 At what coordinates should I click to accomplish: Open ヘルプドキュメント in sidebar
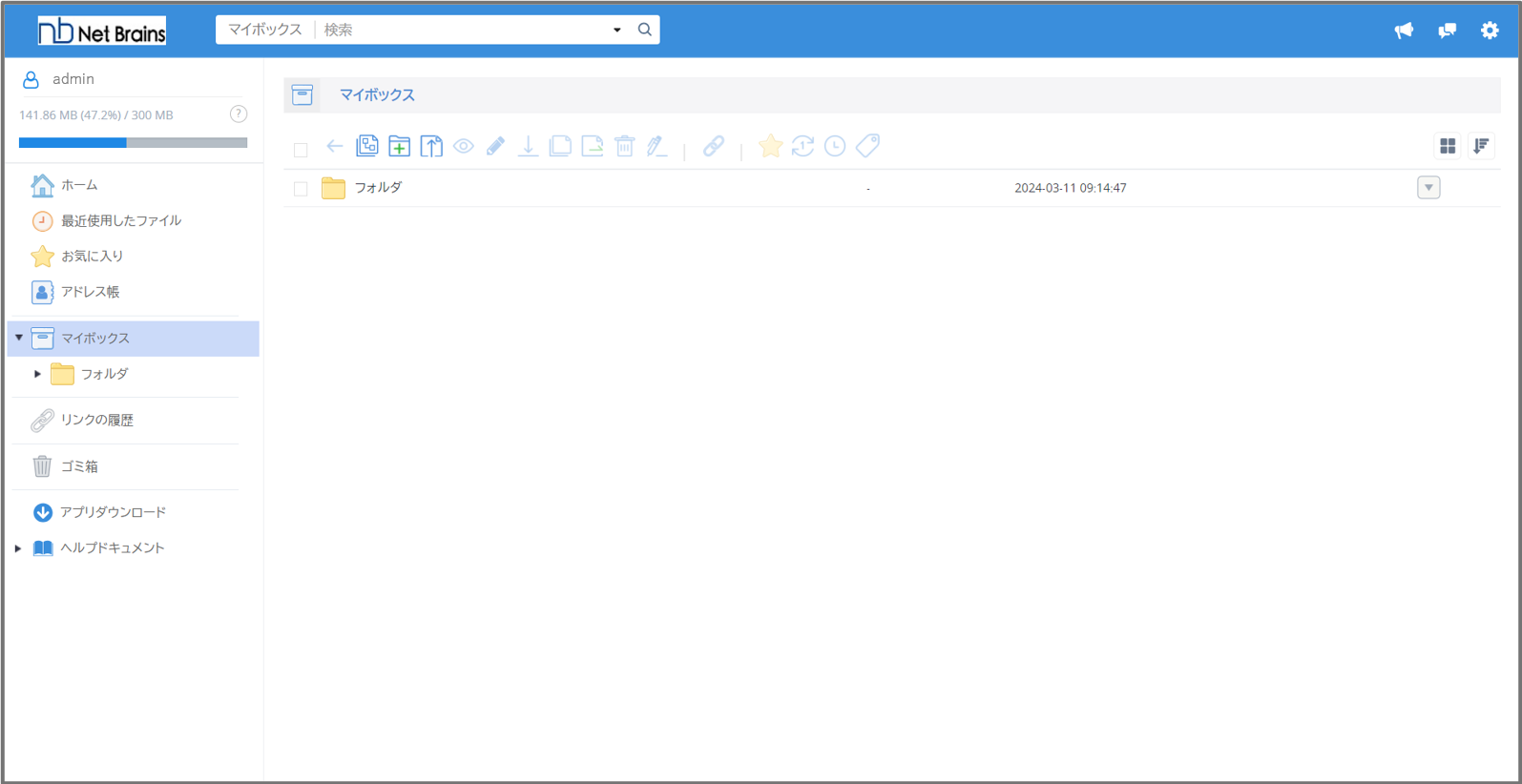tap(112, 548)
